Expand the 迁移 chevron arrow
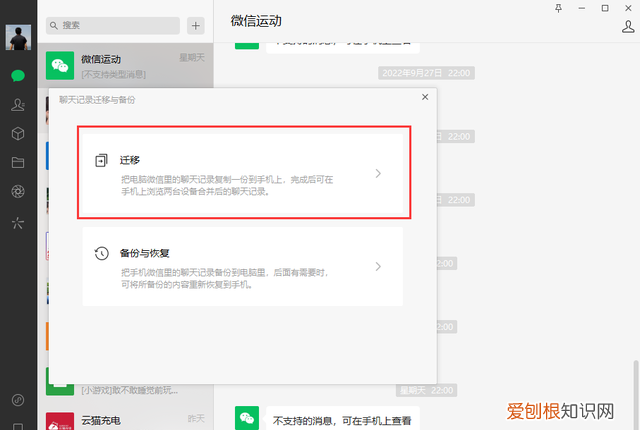640x430 pixels. pyautogui.click(x=378, y=173)
